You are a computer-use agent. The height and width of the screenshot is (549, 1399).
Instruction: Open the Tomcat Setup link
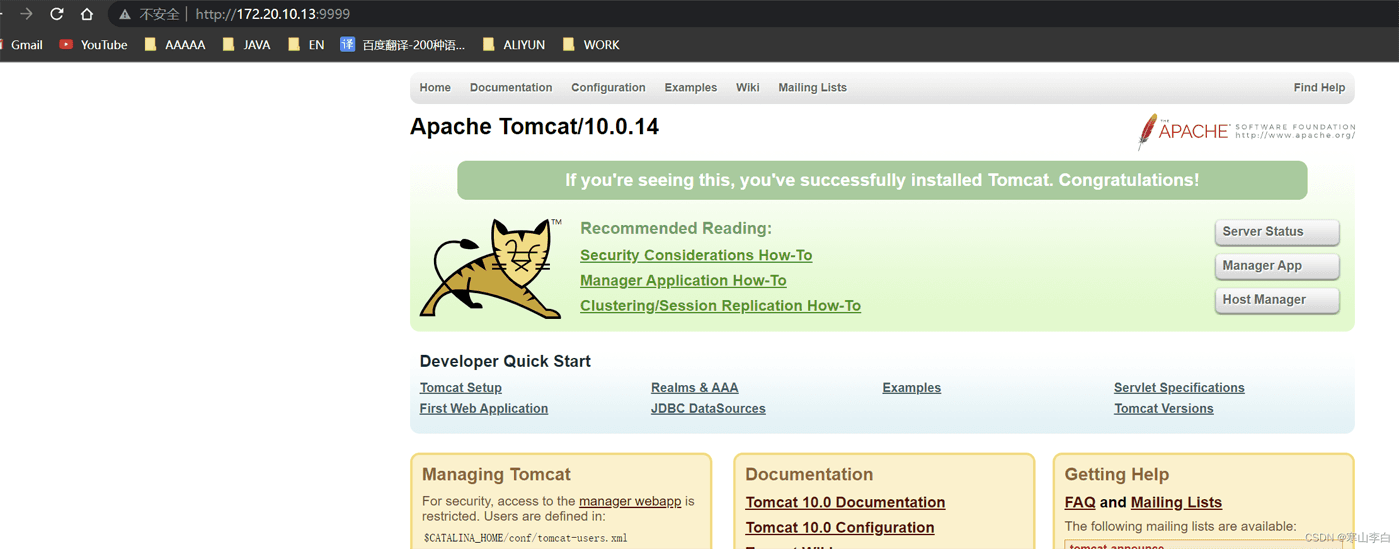pos(461,388)
